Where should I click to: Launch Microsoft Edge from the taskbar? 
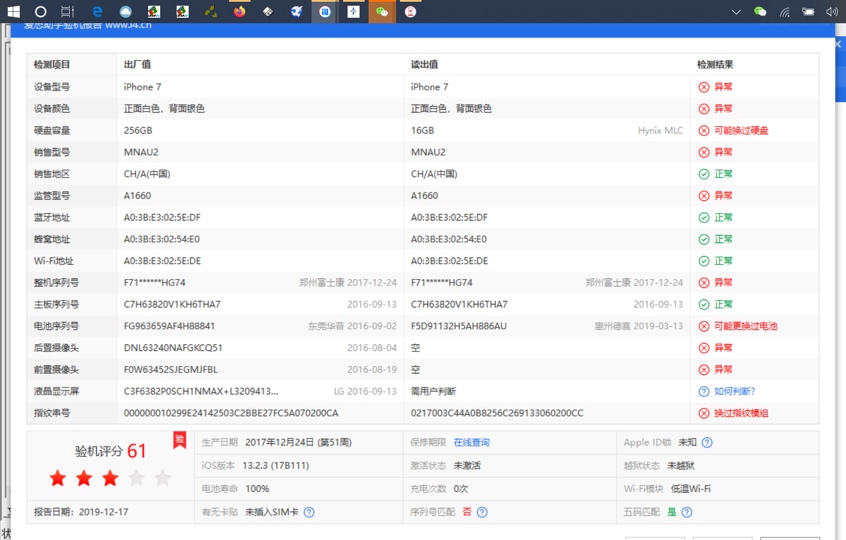98,12
